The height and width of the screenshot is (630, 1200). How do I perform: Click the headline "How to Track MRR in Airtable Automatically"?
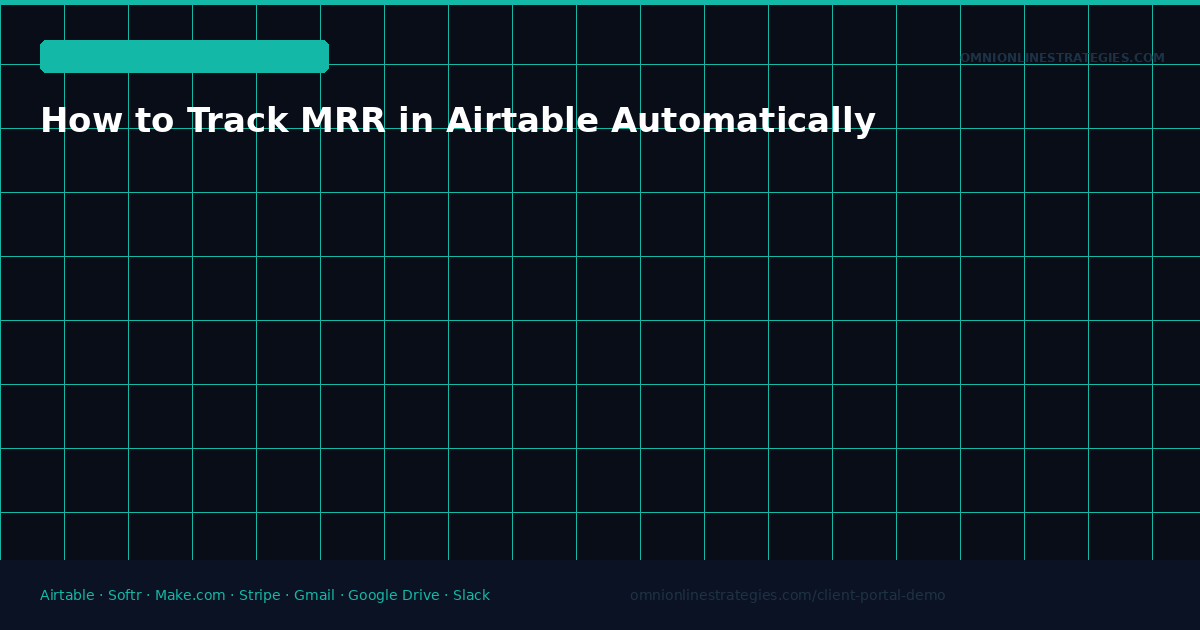pos(458,122)
